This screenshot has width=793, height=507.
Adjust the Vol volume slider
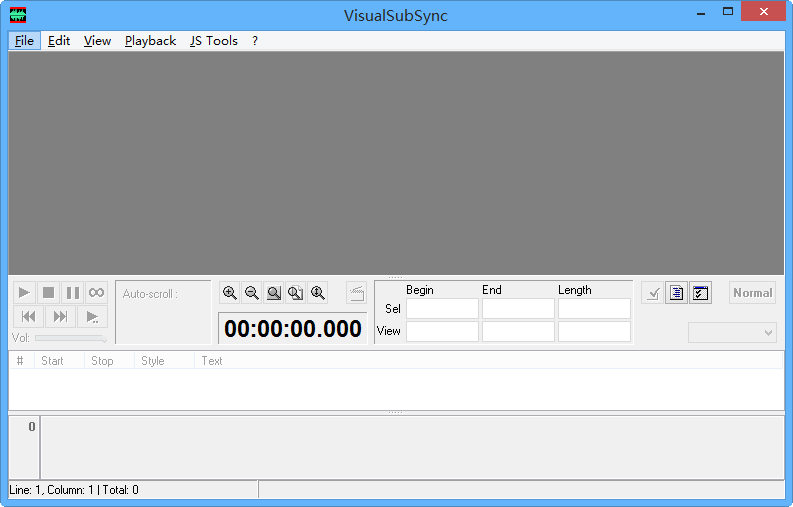click(71, 337)
